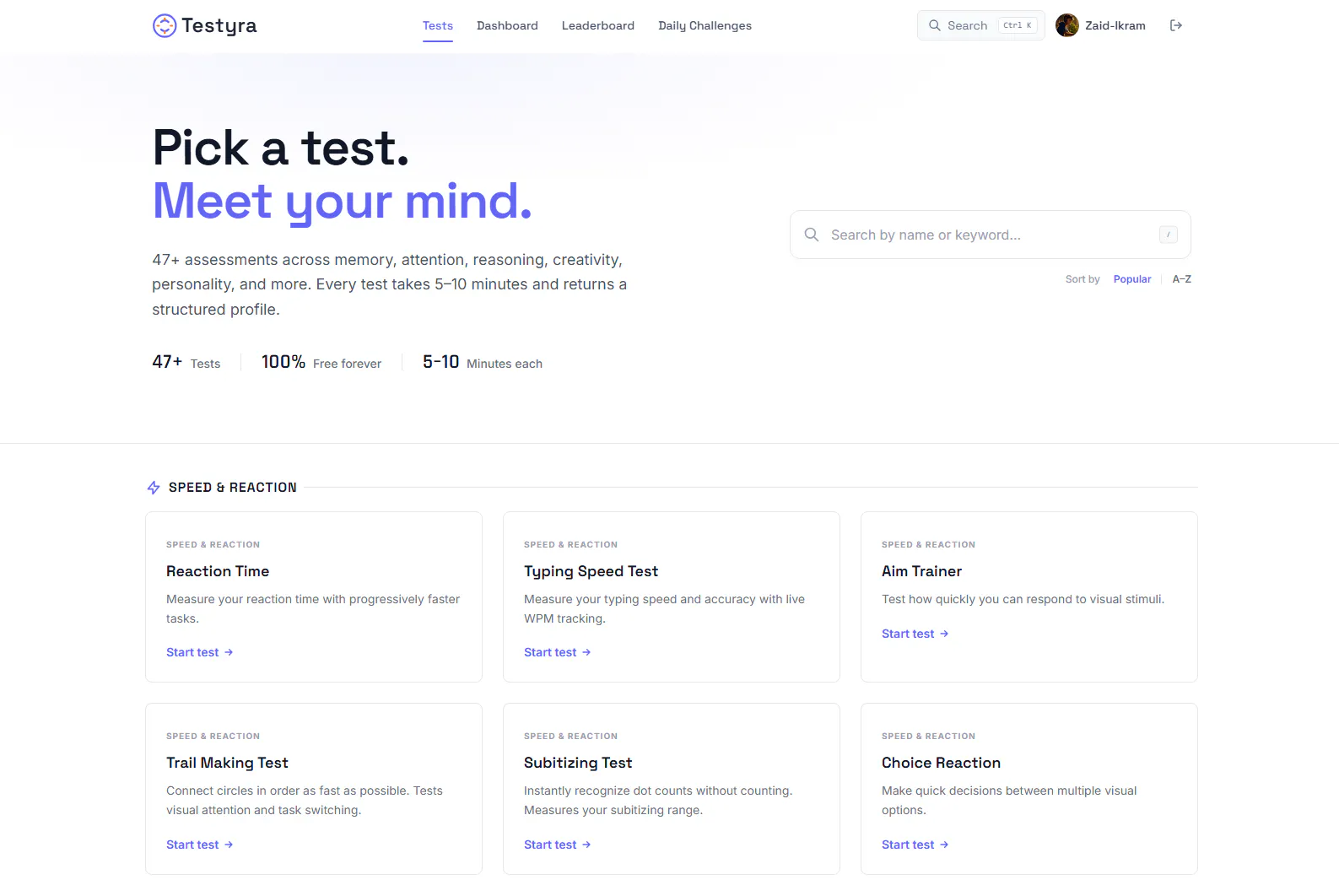This screenshot has height=896, width=1339.
Task: Start the Aim Trainer test
Action: click(915, 634)
